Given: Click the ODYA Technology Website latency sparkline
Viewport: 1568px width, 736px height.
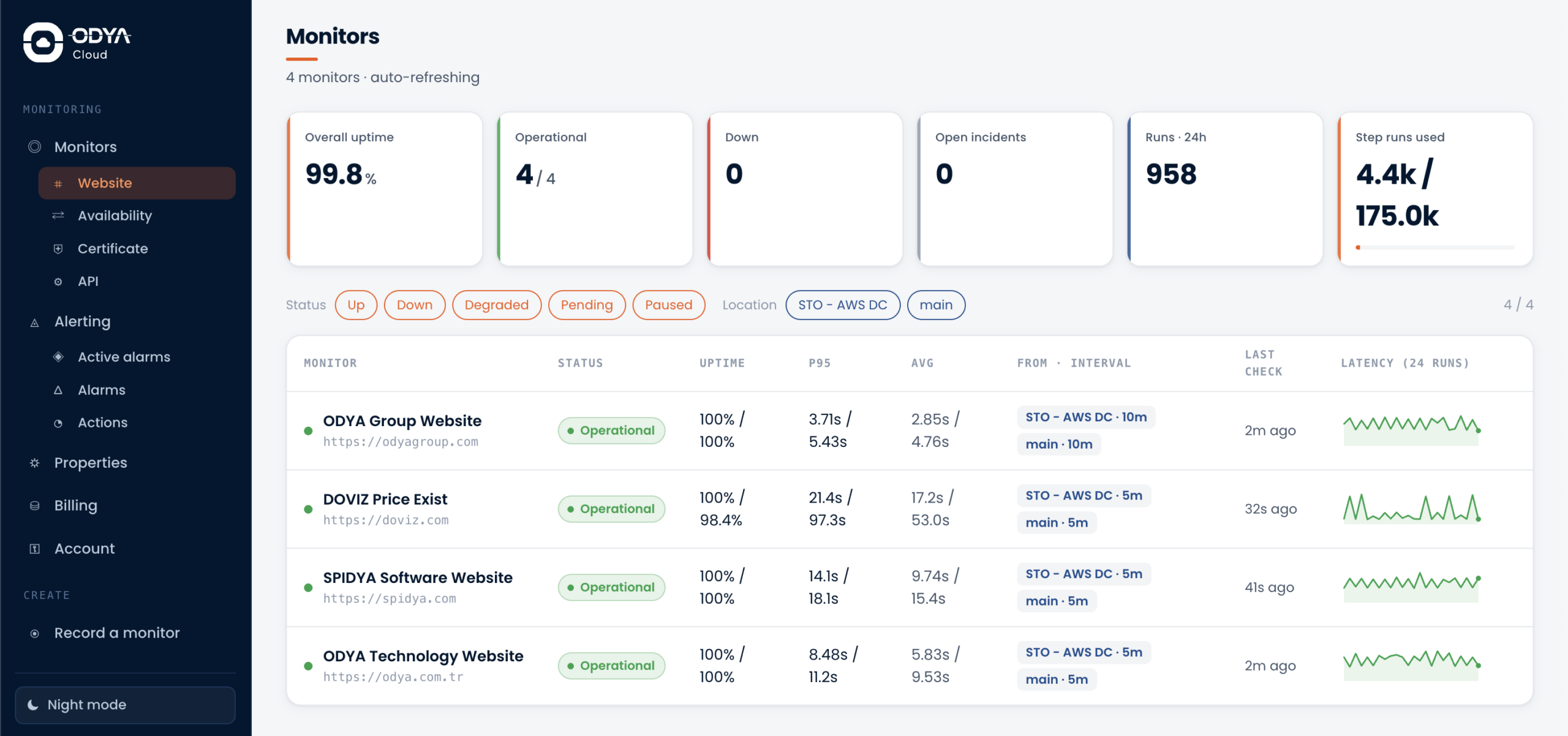Looking at the screenshot, I should point(1412,666).
